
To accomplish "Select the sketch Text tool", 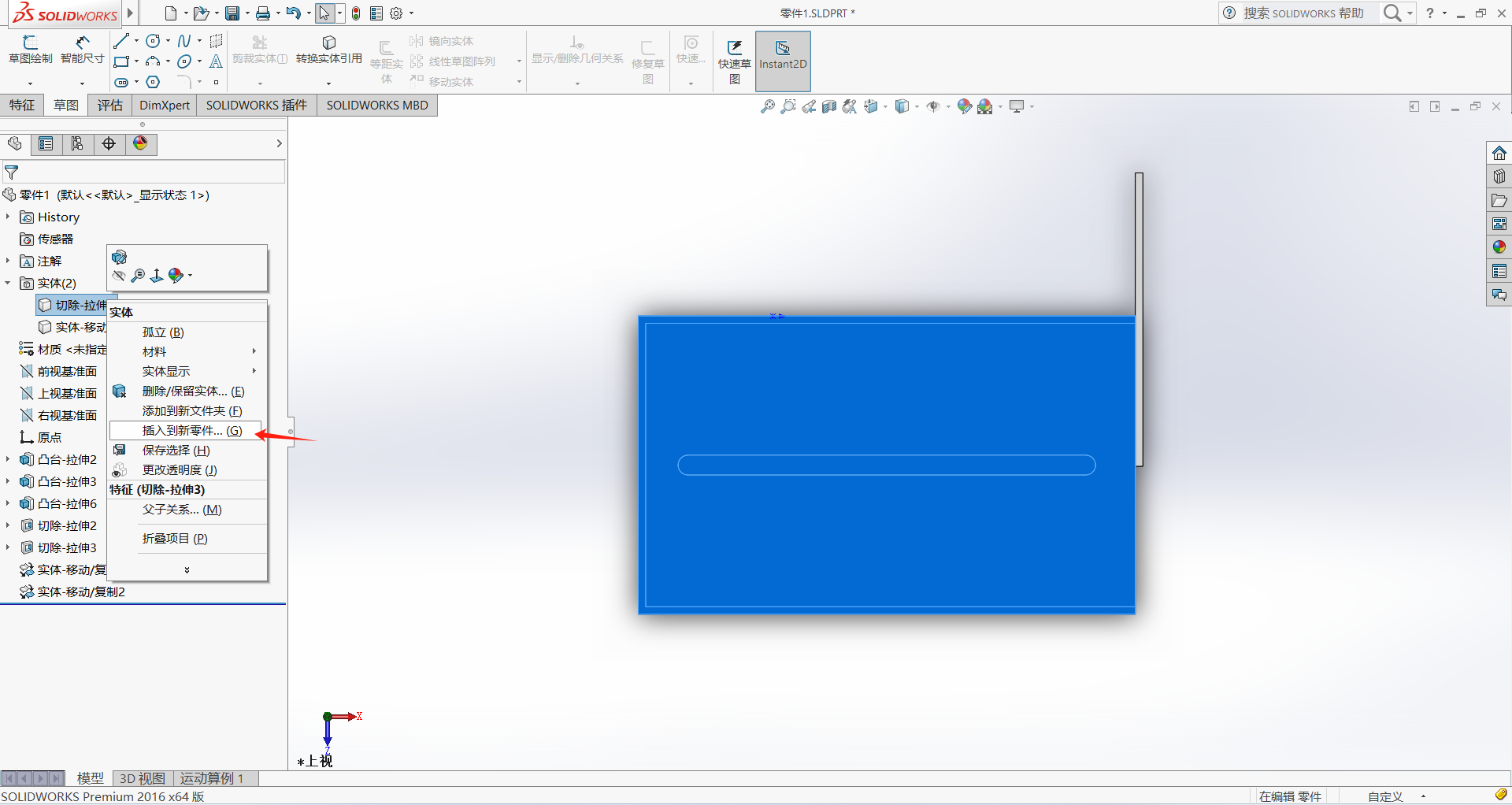I will 216,61.
